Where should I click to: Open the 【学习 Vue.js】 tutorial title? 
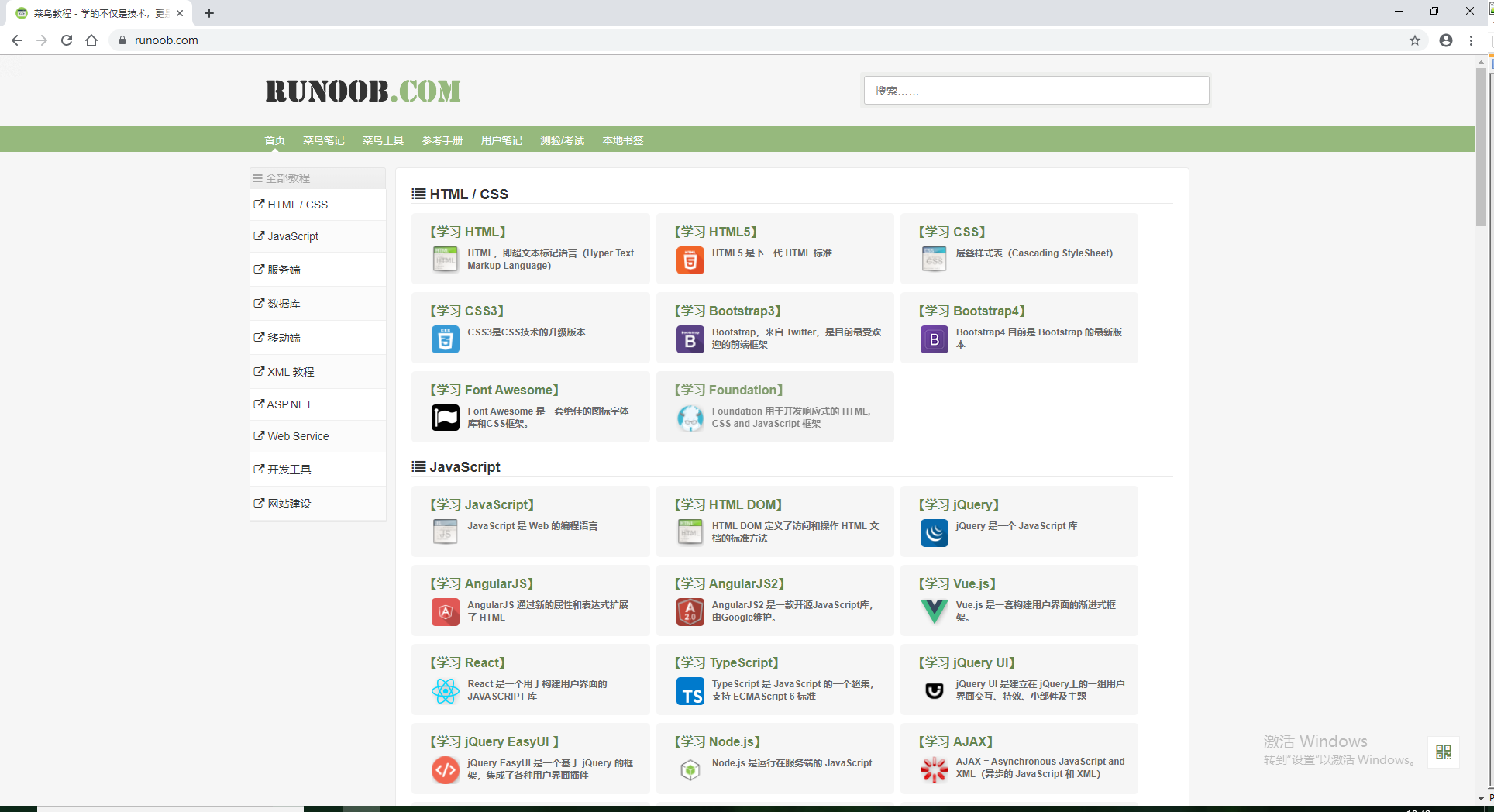click(957, 583)
